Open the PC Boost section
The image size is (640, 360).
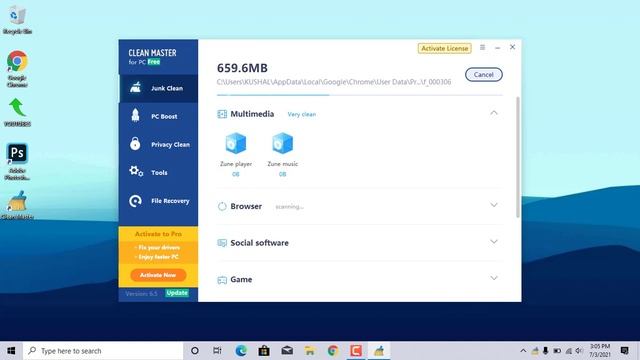(x=158, y=116)
